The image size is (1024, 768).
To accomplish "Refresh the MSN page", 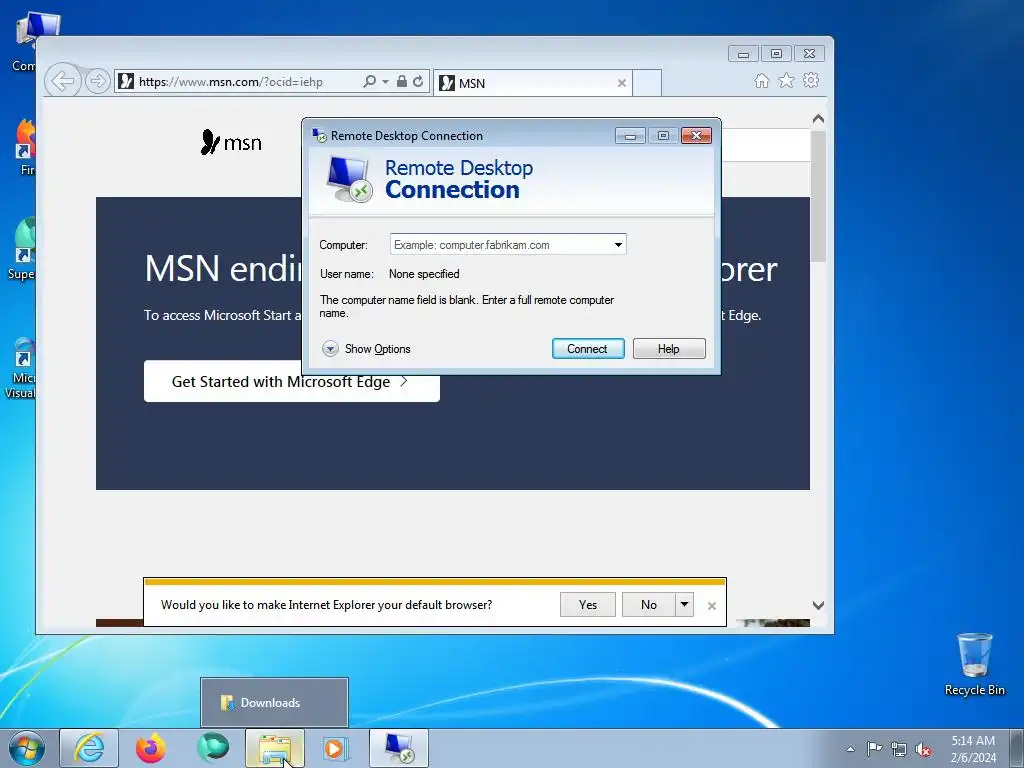I will [418, 82].
